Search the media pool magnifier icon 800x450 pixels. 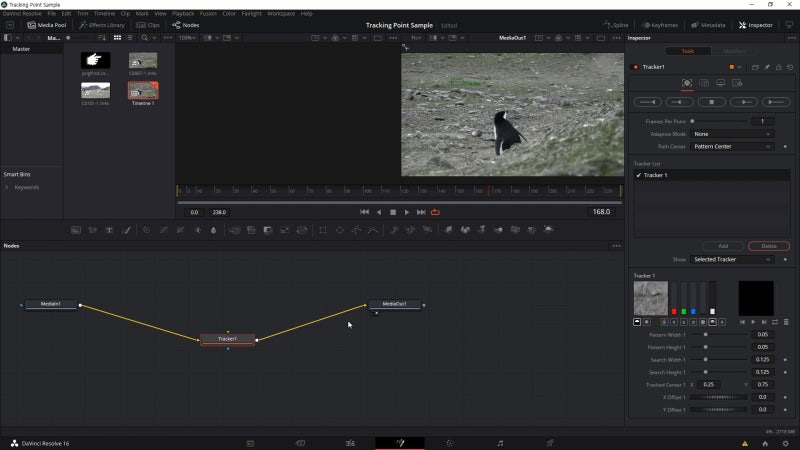(144, 38)
